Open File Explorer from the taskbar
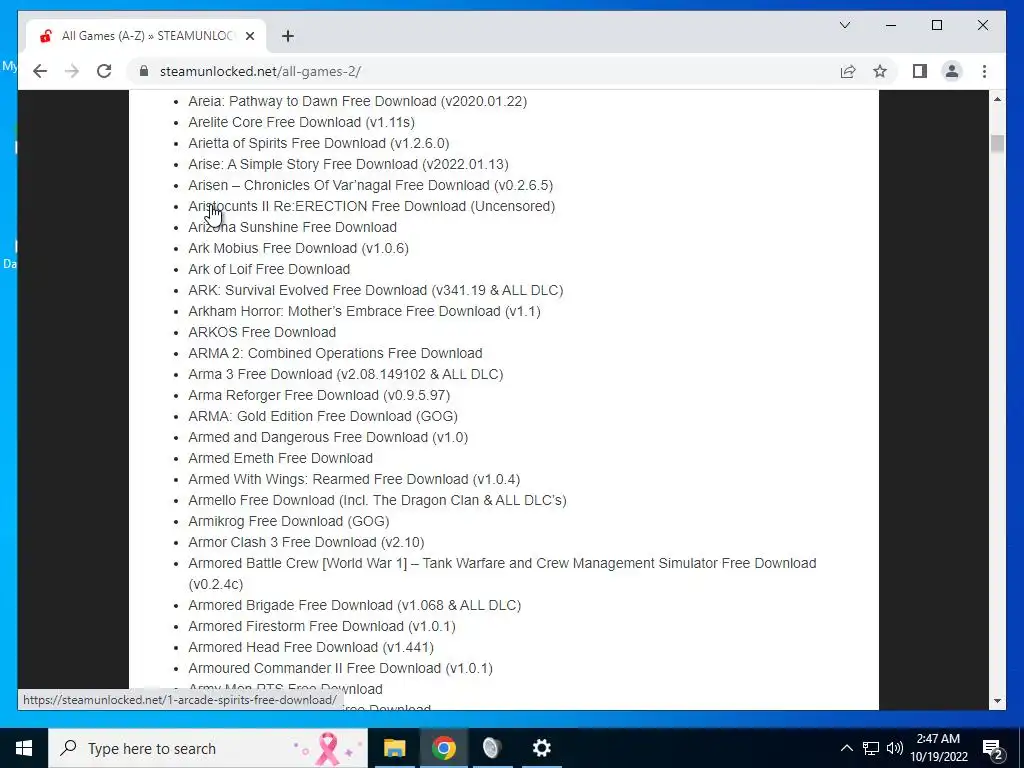Viewport: 1024px width, 768px height. point(394,748)
